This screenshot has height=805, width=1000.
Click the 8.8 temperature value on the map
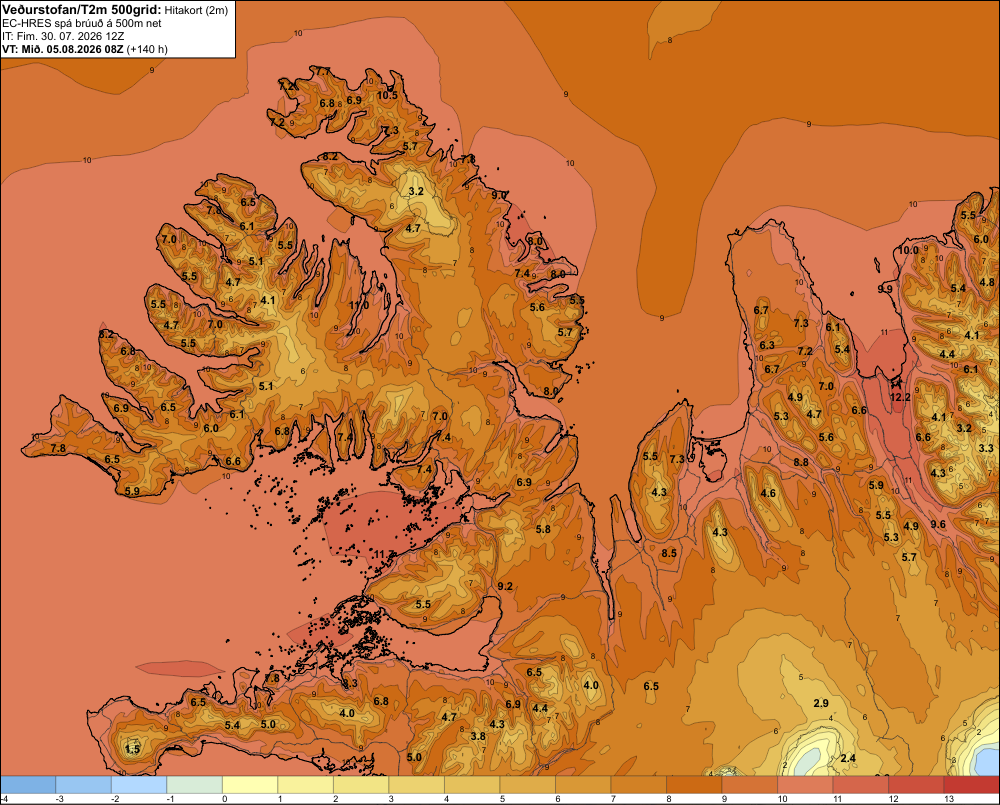[x=801, y=462]
